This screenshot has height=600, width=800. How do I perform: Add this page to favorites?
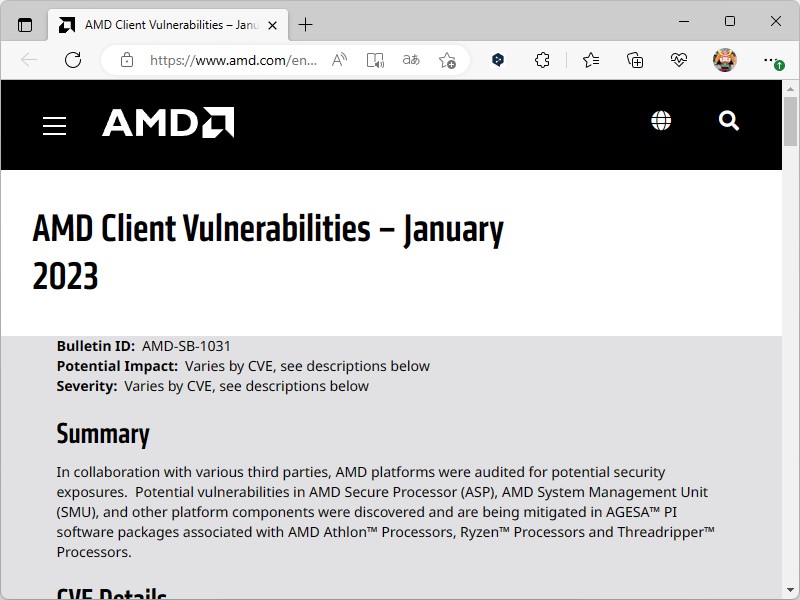(x=447, y=60)
